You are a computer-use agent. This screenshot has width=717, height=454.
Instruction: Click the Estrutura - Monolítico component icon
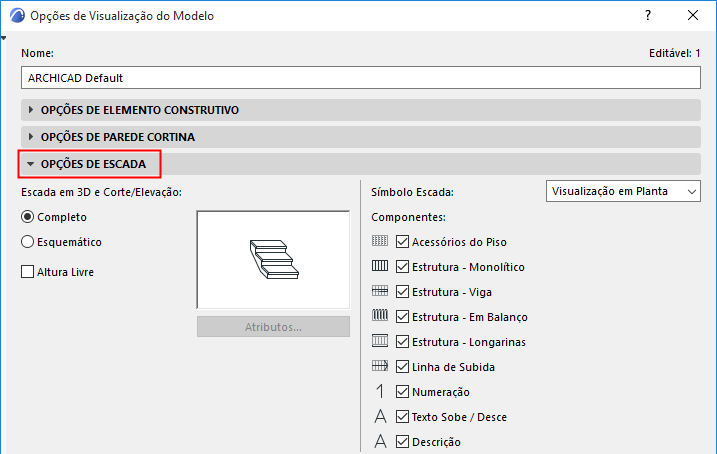click(380, 266)
